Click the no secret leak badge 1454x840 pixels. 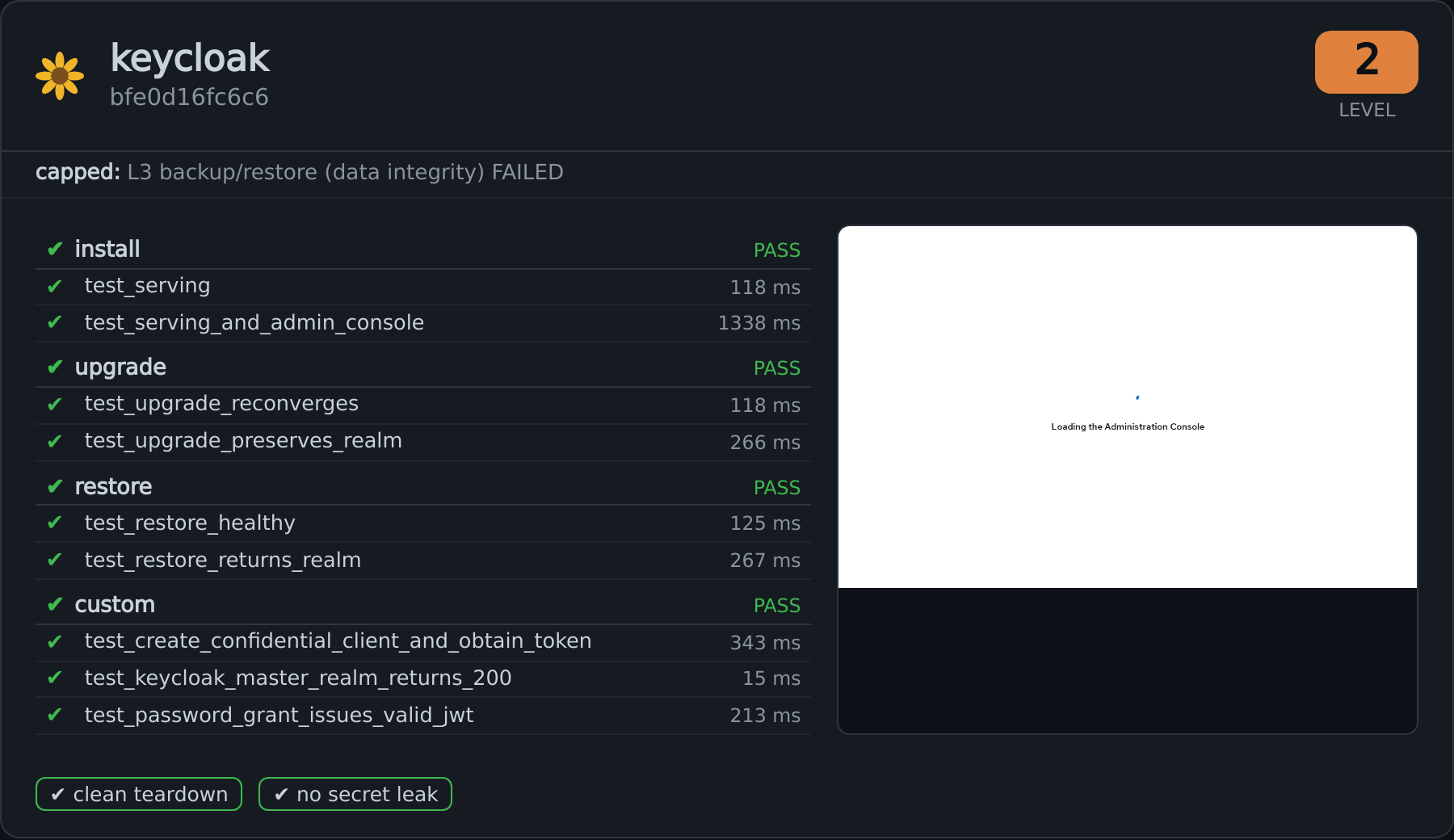click(355, 794)
